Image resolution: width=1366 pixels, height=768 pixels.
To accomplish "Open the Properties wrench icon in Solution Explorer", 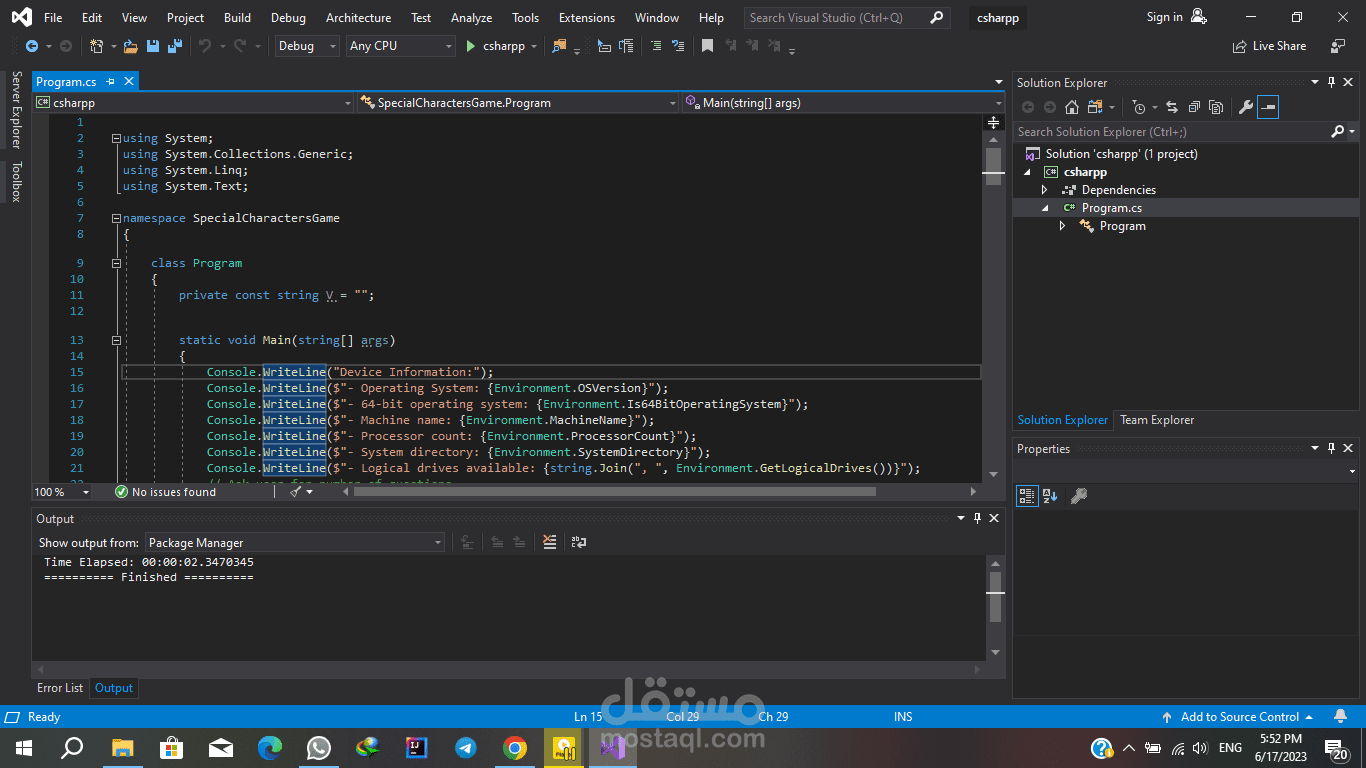I will [1246, 107].
